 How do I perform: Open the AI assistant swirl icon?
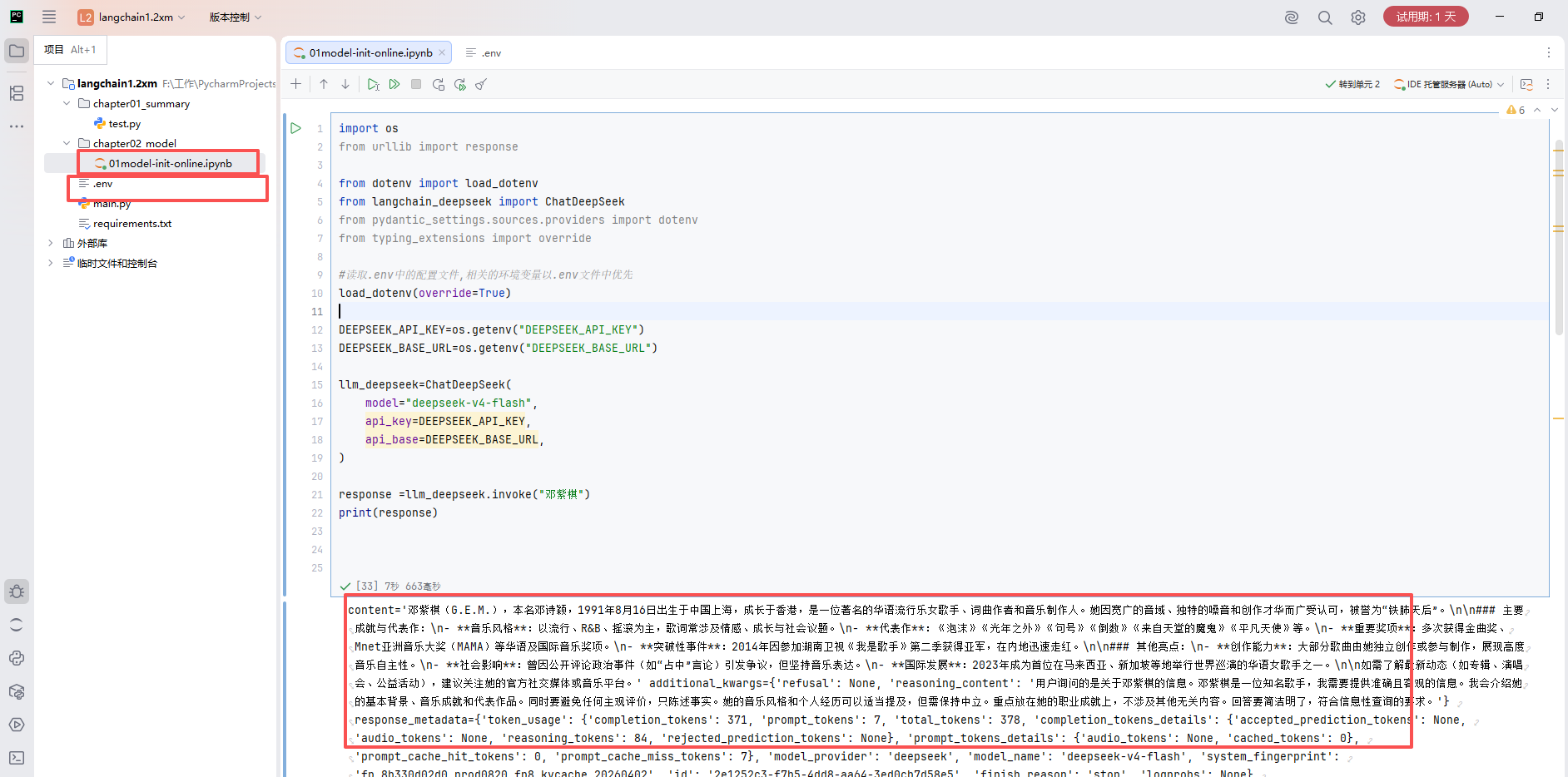1292,17
